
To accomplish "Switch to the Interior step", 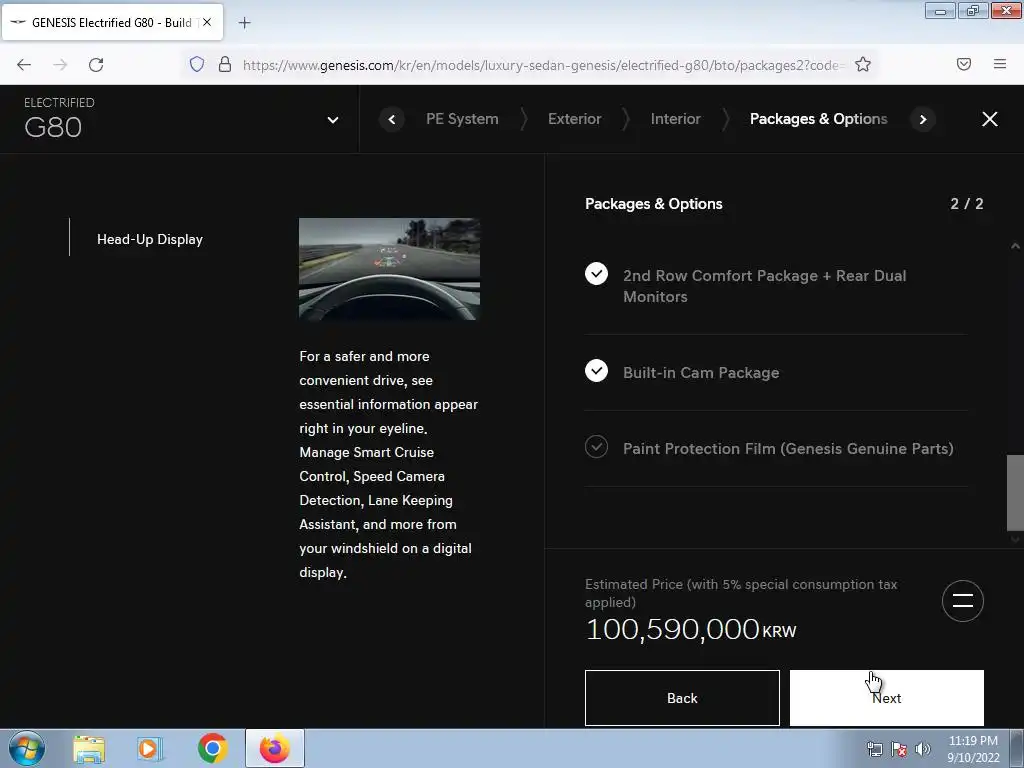I will tap(675, 119).
